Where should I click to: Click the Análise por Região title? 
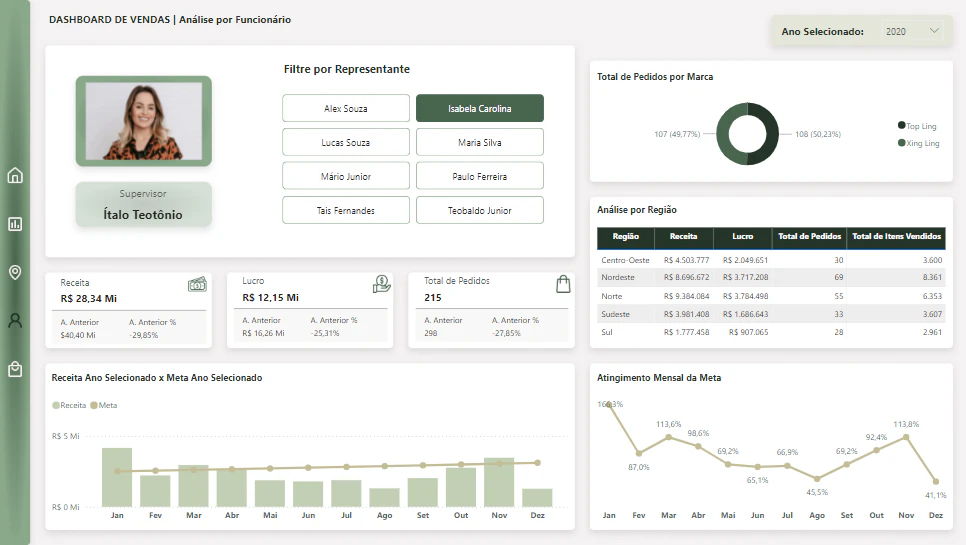636,210
